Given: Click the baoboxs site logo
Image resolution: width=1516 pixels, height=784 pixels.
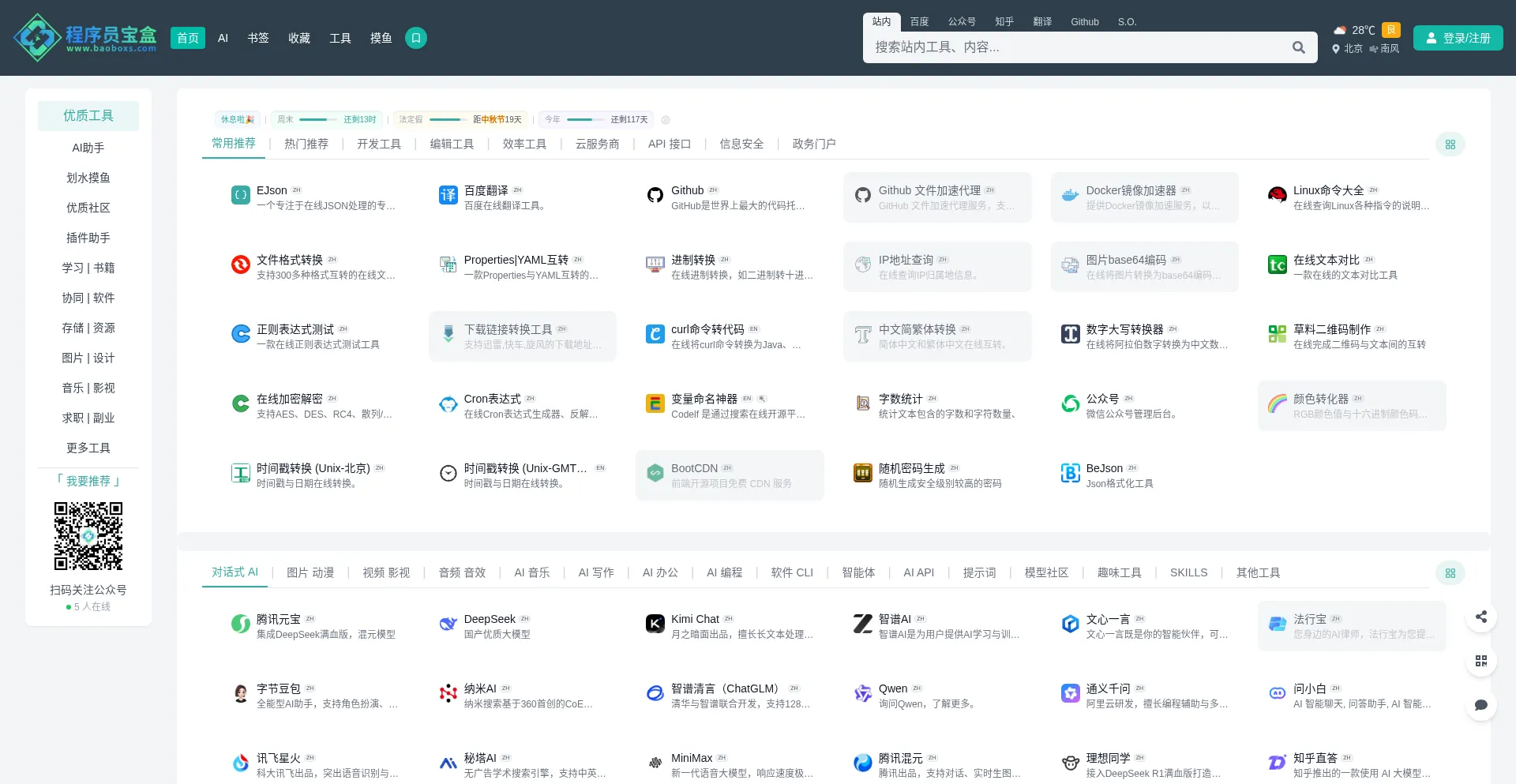Looking at the screenshot, I should coord(85,38).
